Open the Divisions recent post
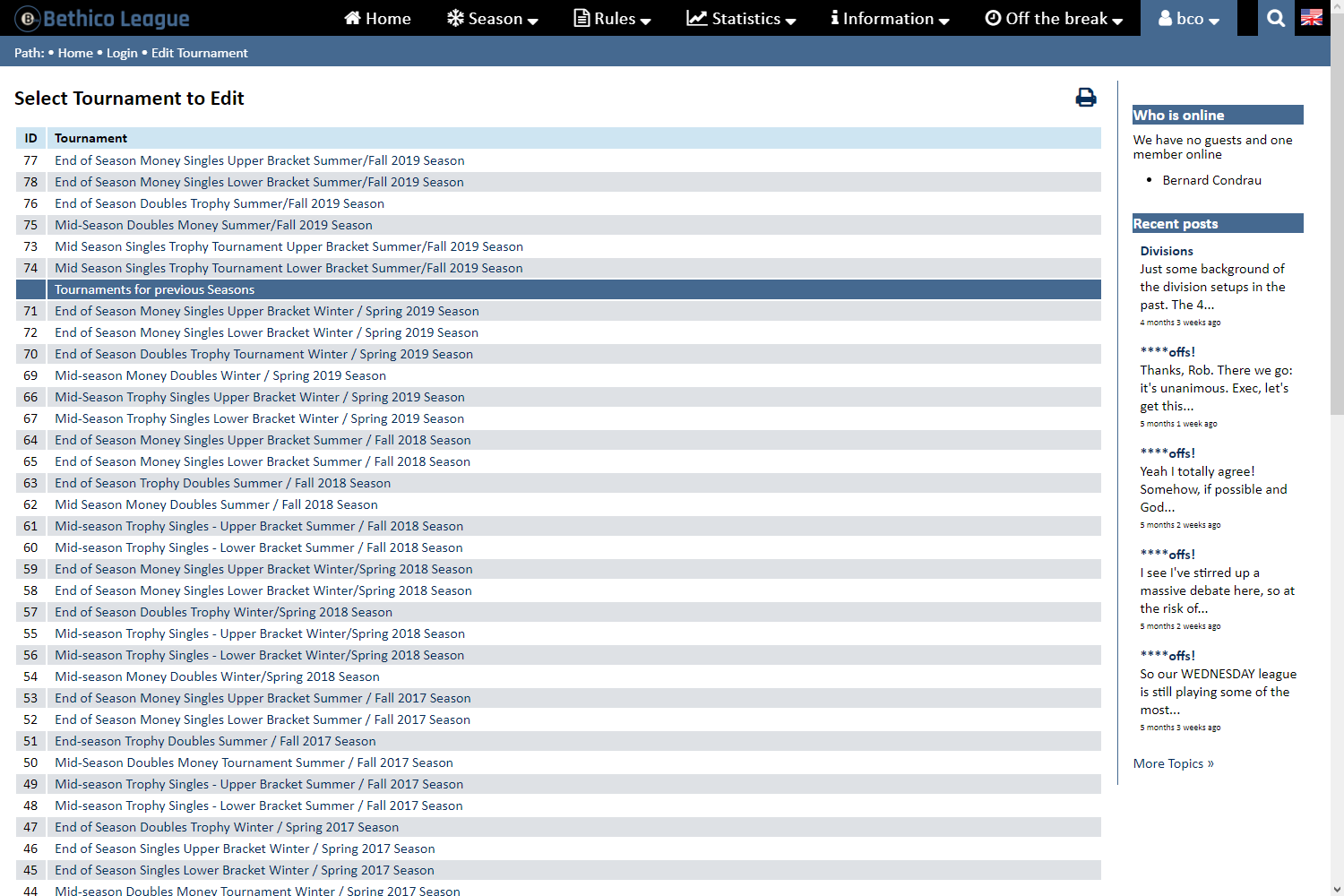Image resolution: width=1344 pixels, height=896 pixels. tap(1166, 251)
